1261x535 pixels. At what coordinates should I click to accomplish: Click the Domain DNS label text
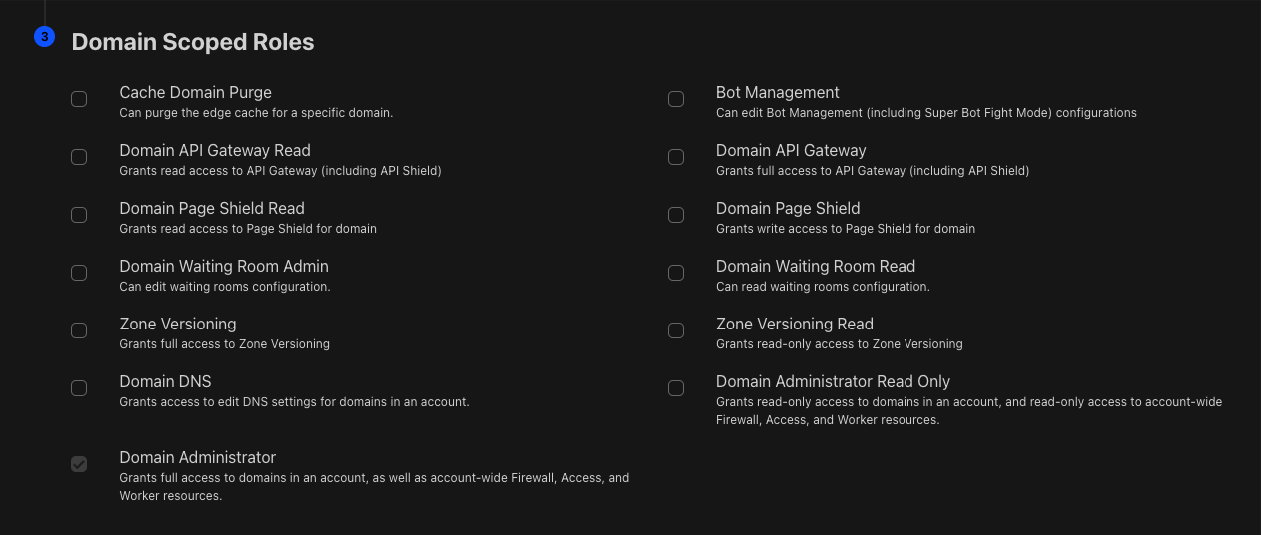(x=165, y=381)
